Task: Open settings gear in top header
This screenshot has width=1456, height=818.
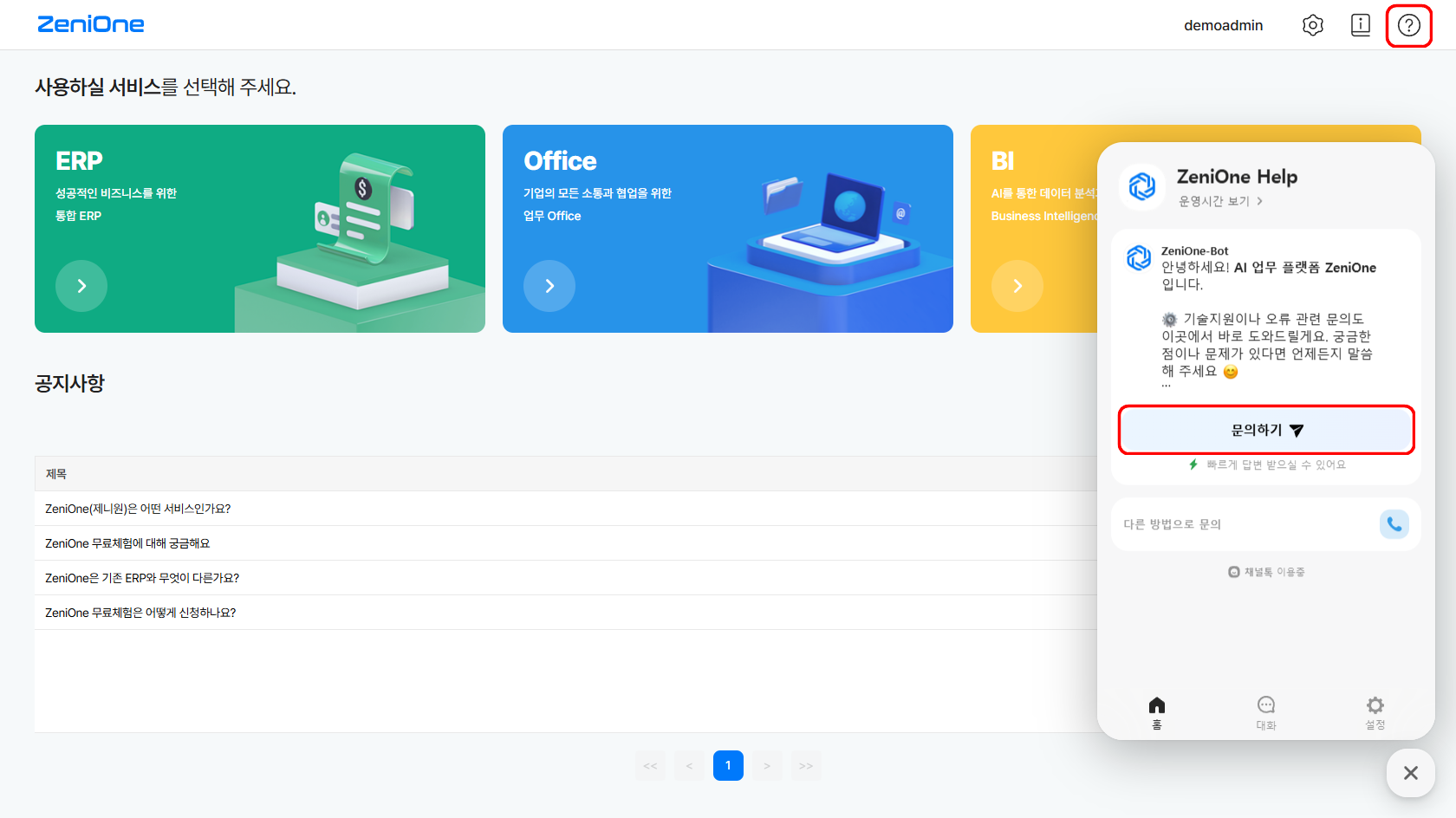Action: click(x=1313, y=25)
